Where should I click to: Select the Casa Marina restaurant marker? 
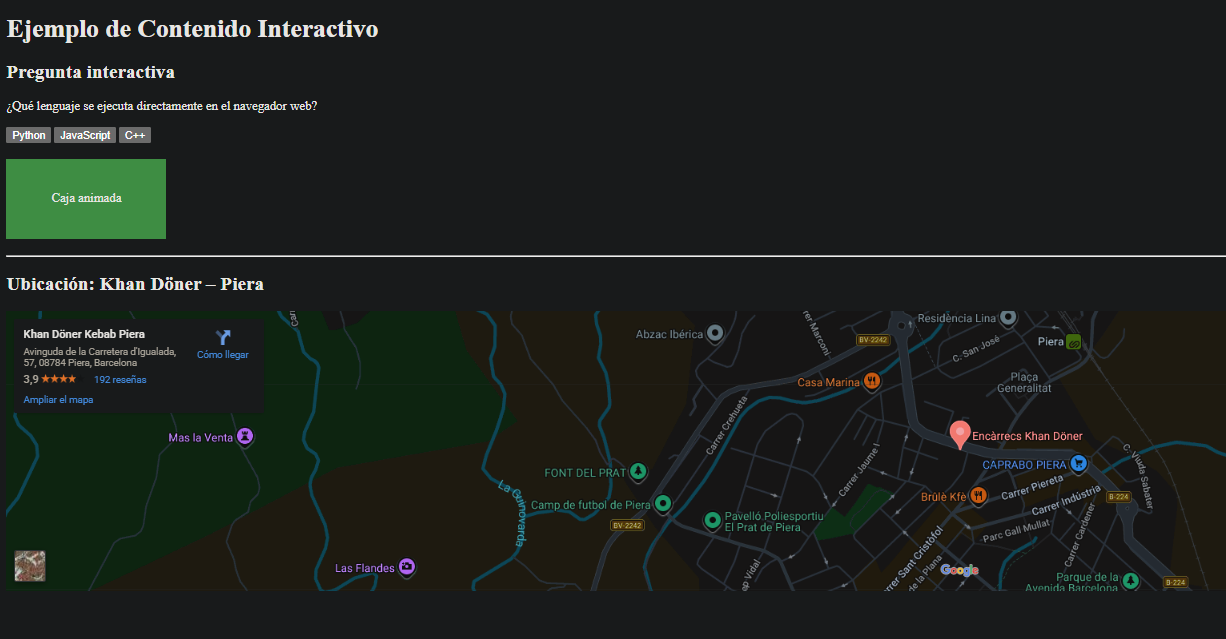(871, 381)
